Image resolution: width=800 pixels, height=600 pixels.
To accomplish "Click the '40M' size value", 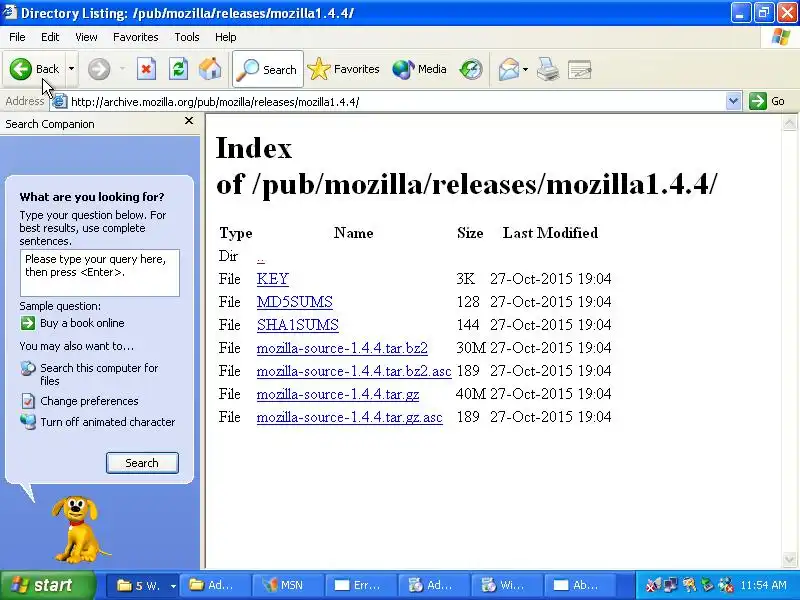I will tap(470, 394).
